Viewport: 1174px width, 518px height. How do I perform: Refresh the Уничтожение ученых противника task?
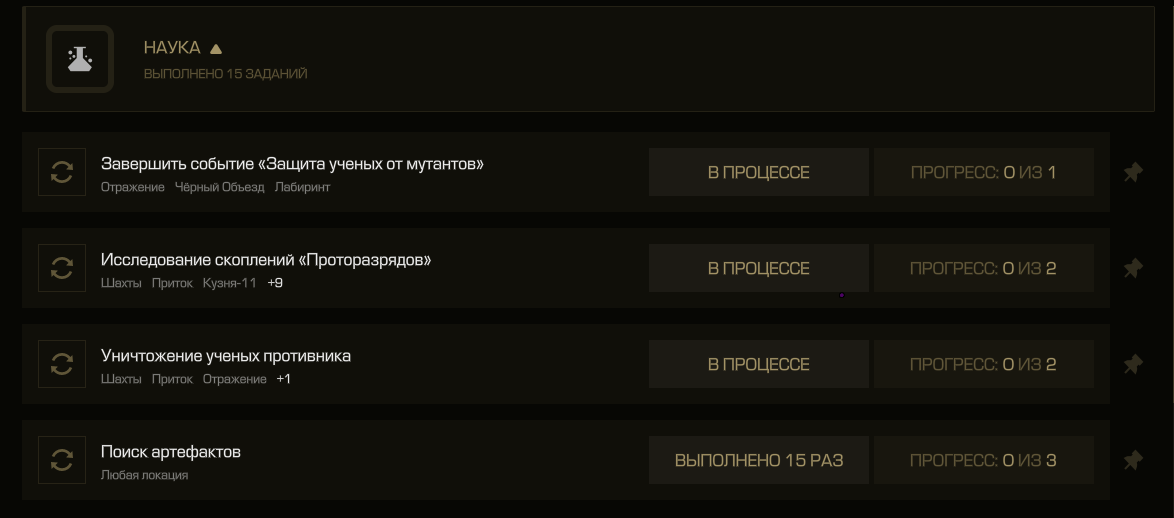[x=61, y=364]
